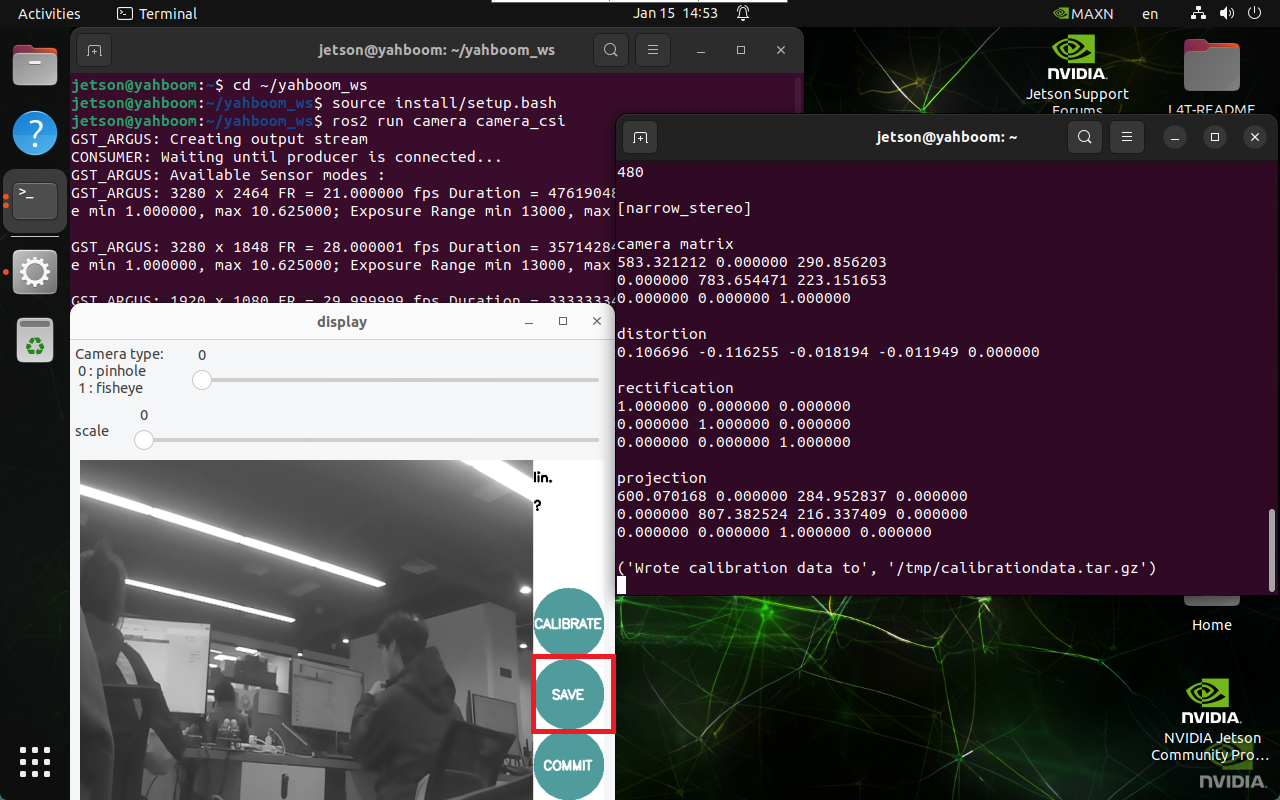Adjust the scale slider handle
The height and width of the screenshot is (800, 1280).
(x=144, y=440)
